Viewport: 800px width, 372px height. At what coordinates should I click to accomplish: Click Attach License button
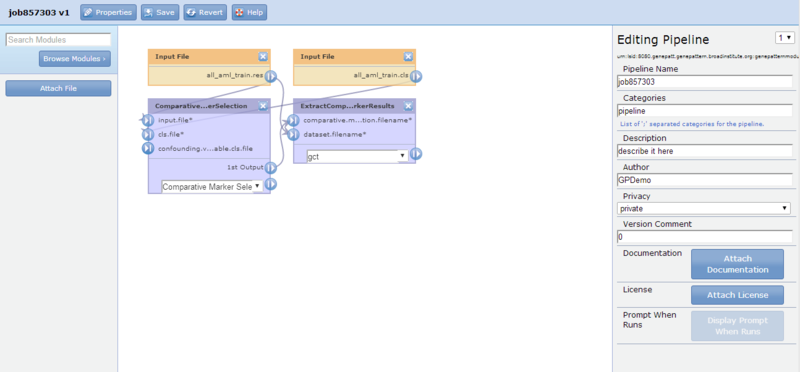coord(737,295)
